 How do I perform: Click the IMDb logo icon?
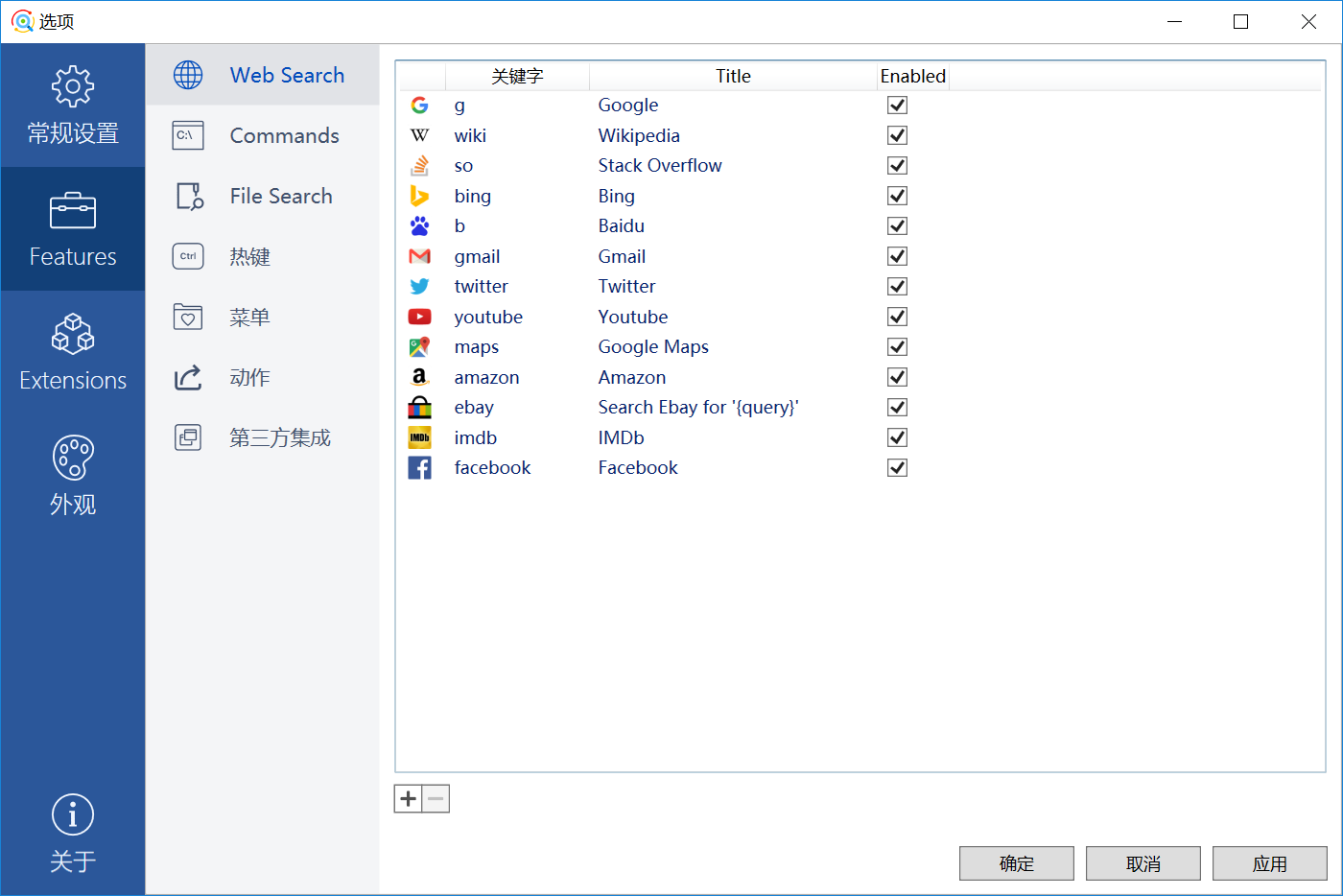tap(419, 437)
